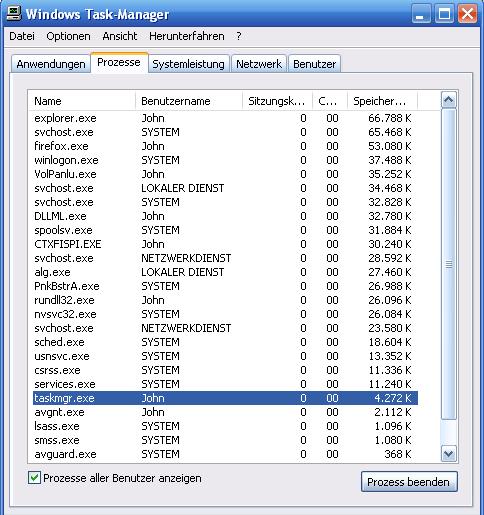Viewport: 484px width, 515px height.
Task: Open the Anwendungen tab
Action: click(51, 64)
